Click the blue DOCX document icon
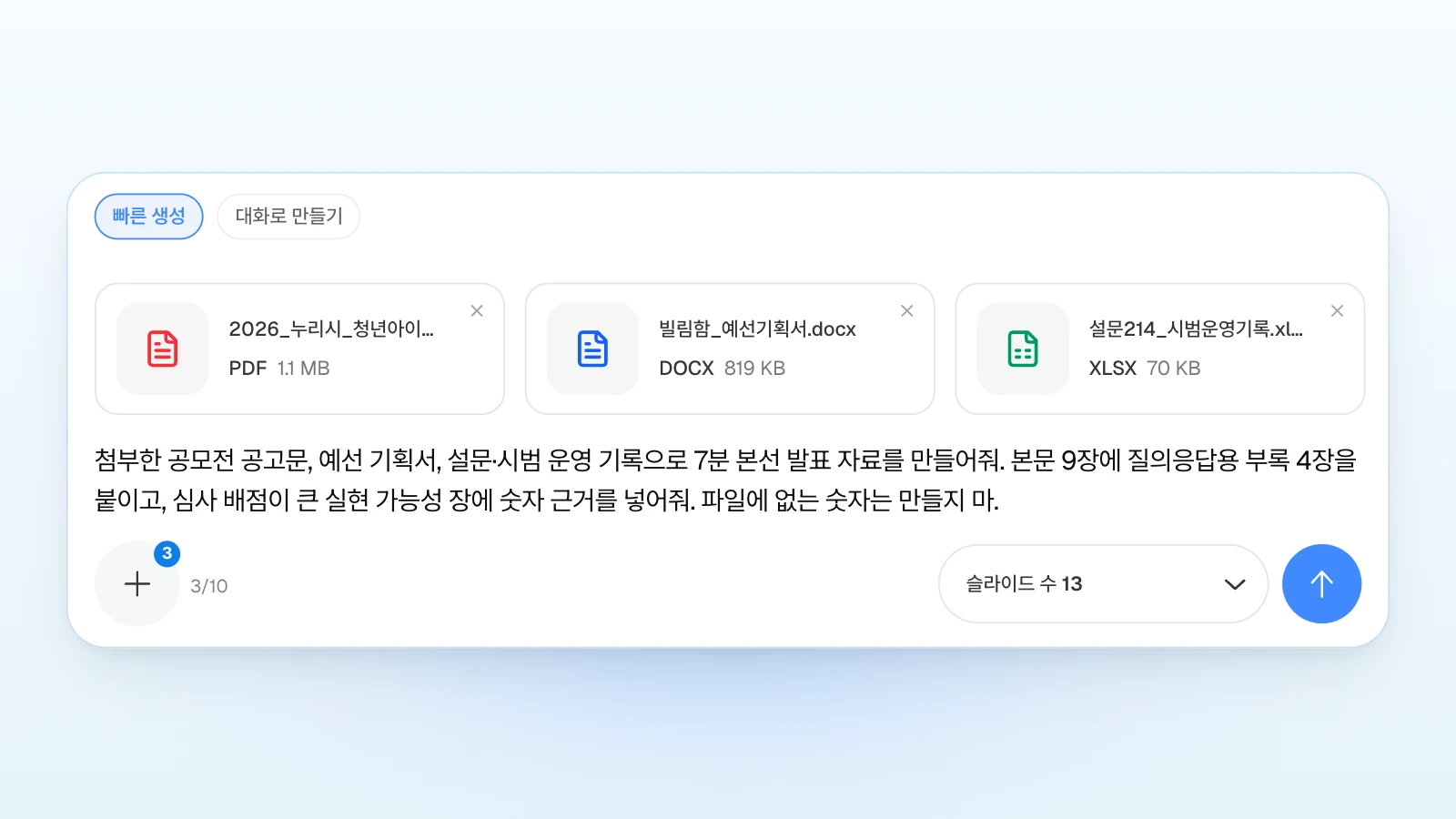 click(x=592, y=349)
